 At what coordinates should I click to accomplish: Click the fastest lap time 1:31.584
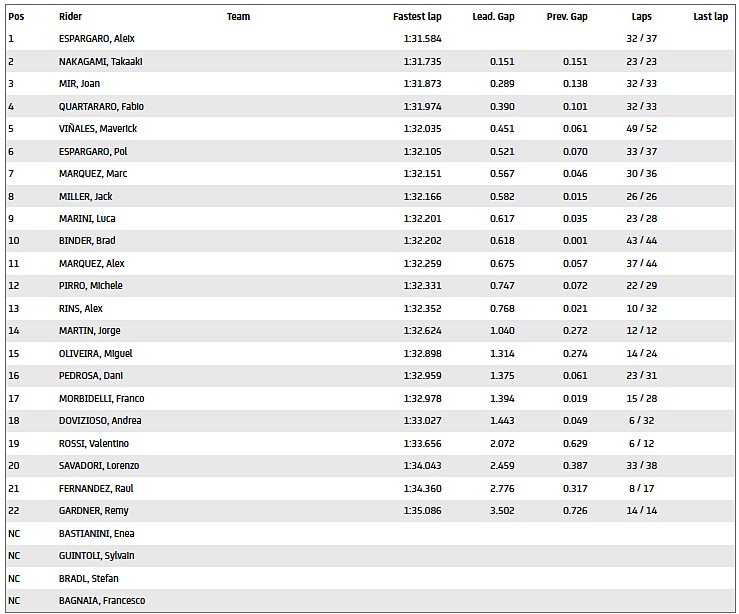click(x=420, y=39)
